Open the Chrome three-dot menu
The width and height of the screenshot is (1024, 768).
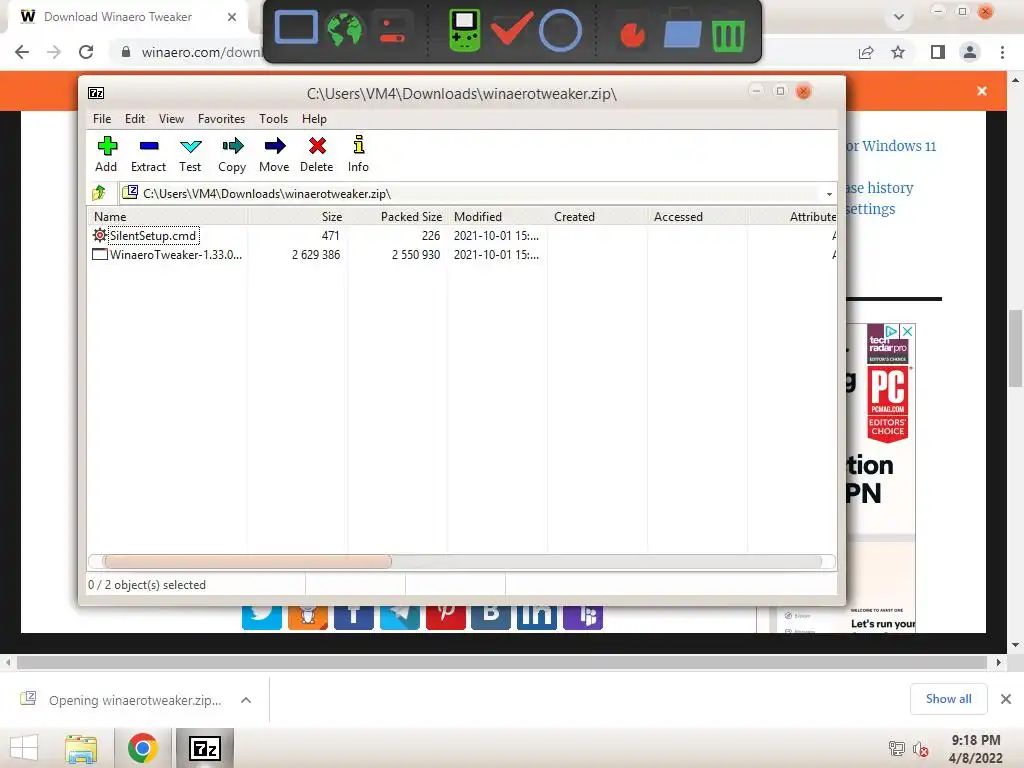[x=1002, y=52]
